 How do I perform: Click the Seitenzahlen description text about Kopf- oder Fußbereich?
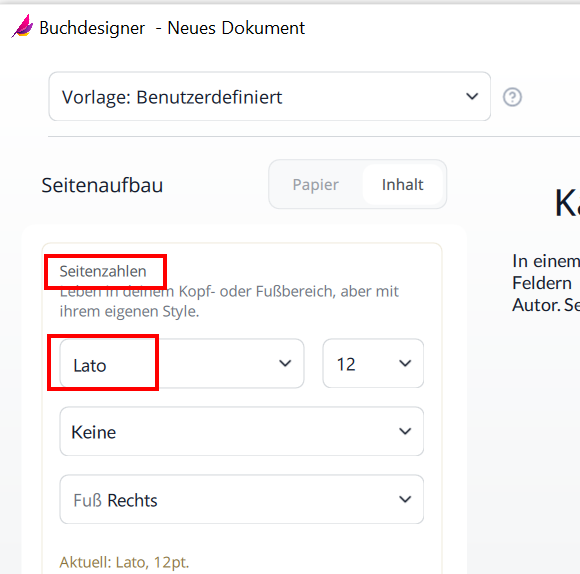point(229,301)
